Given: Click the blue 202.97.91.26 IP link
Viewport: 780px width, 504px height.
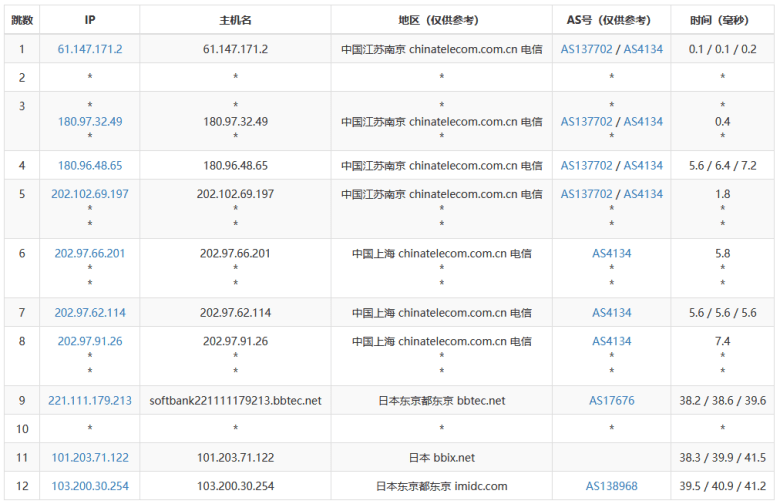Looking at the screenshot, I should click(90, 341).
